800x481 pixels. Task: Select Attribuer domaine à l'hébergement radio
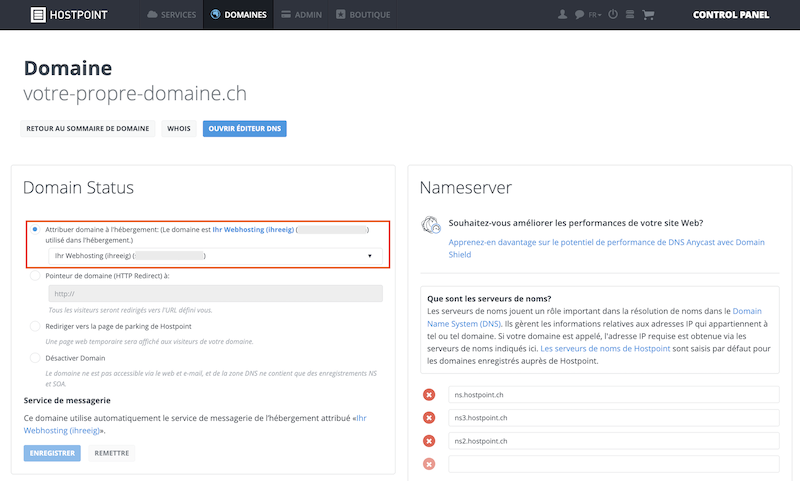tap(35, 230)
